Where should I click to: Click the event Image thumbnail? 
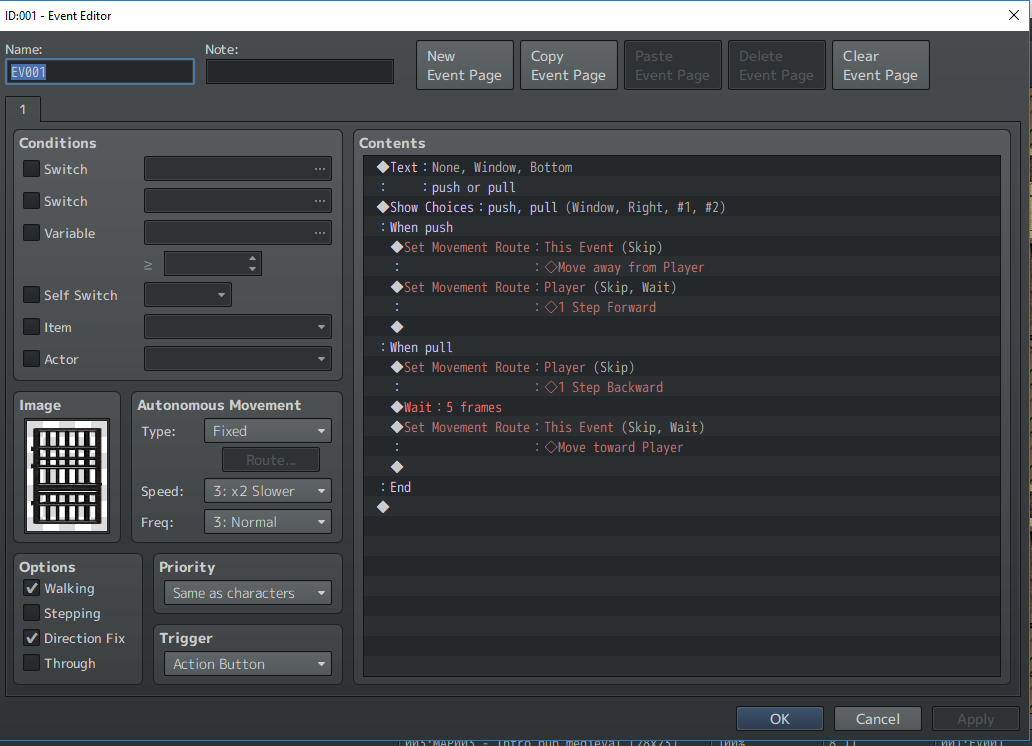(67, 475)
